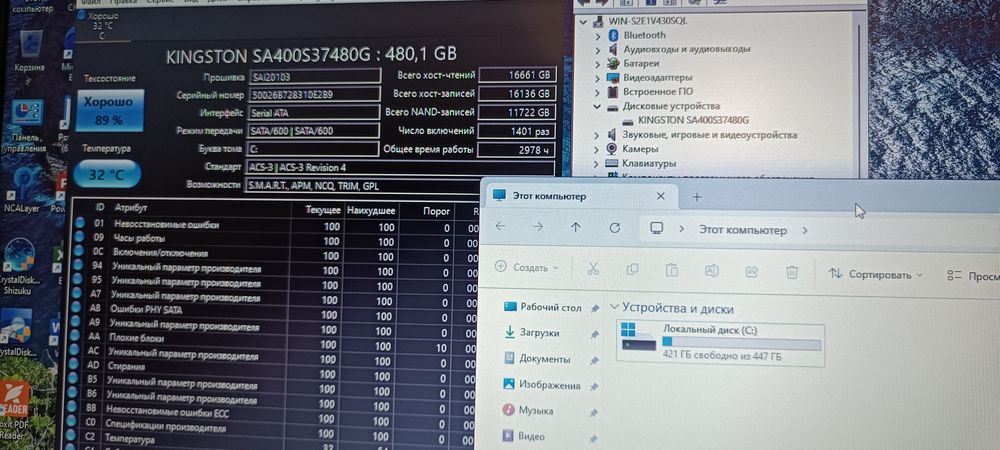Click the Rename icon in Explorer toolbar
Screen dimensions: 1000x450
point(712,271)
